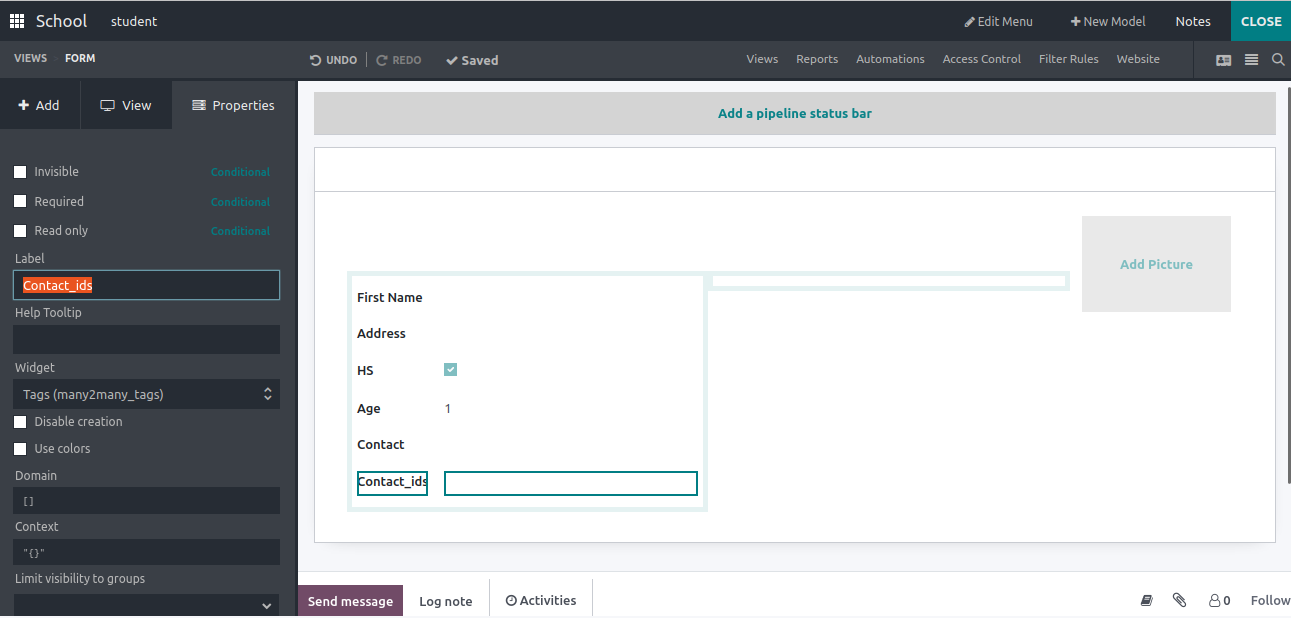This screenshot has height=618, width=1291.
Task: Tick the Required checkbox
Action: pos(20,201)
